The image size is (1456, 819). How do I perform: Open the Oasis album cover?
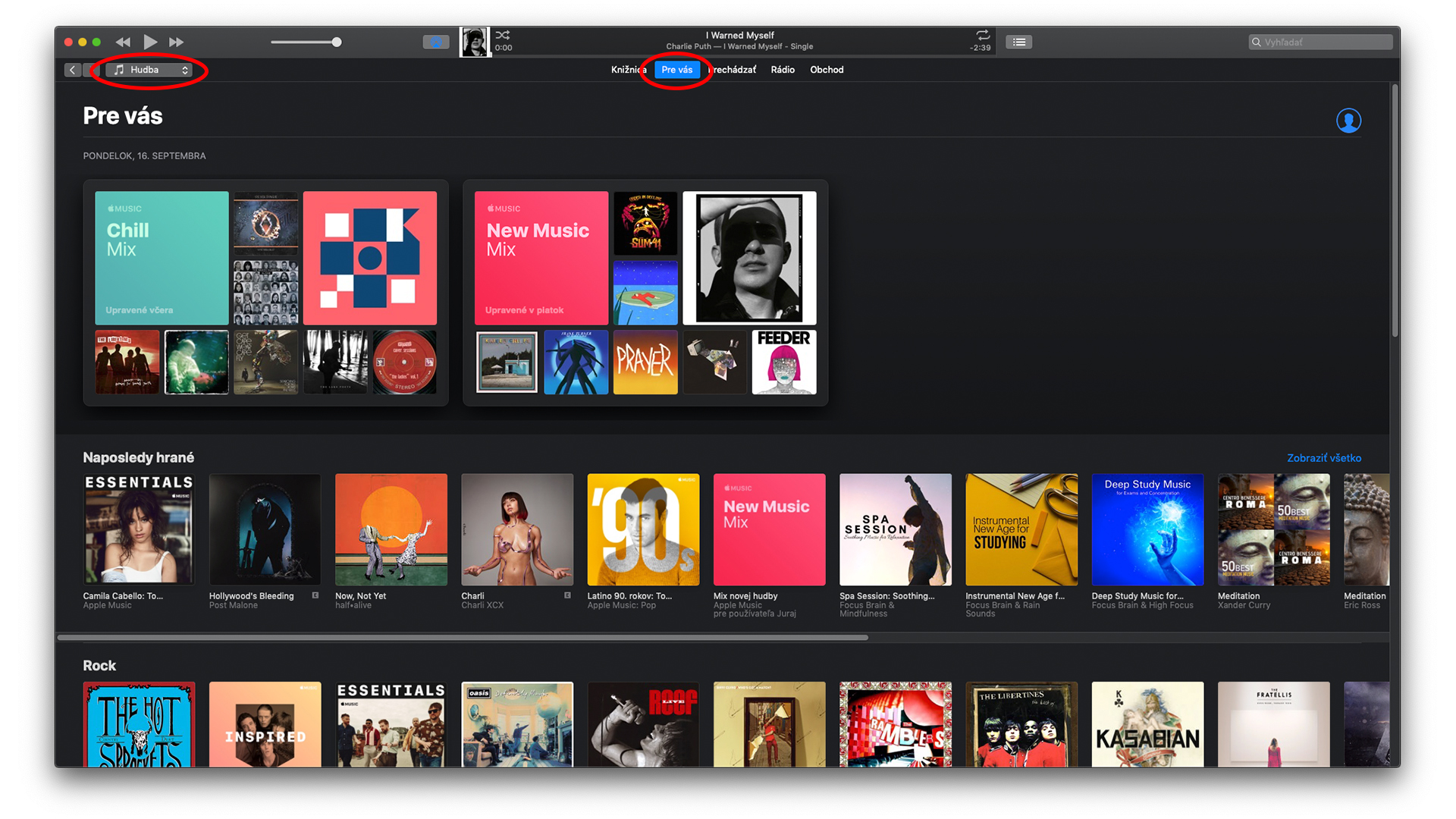coord(517,724)
